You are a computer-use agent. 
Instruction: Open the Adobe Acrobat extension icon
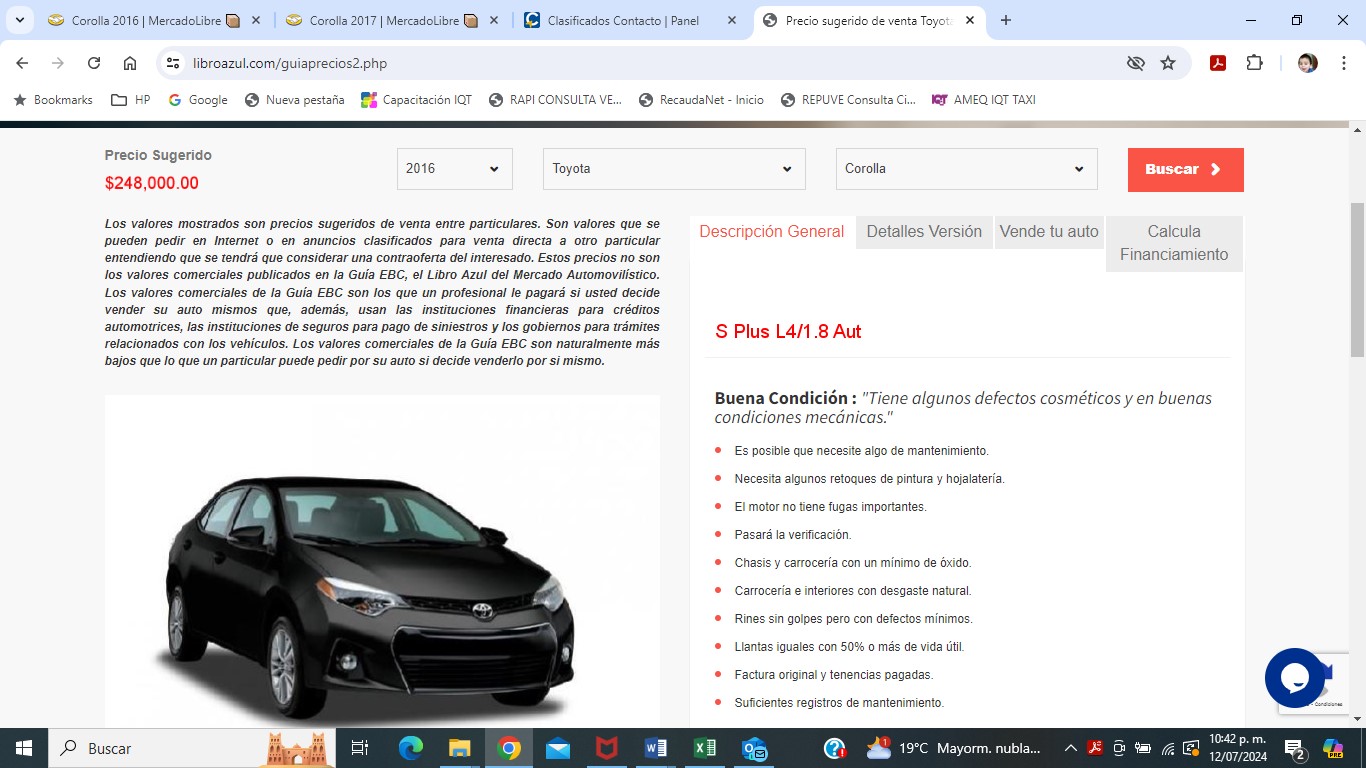coord(1218,63)
